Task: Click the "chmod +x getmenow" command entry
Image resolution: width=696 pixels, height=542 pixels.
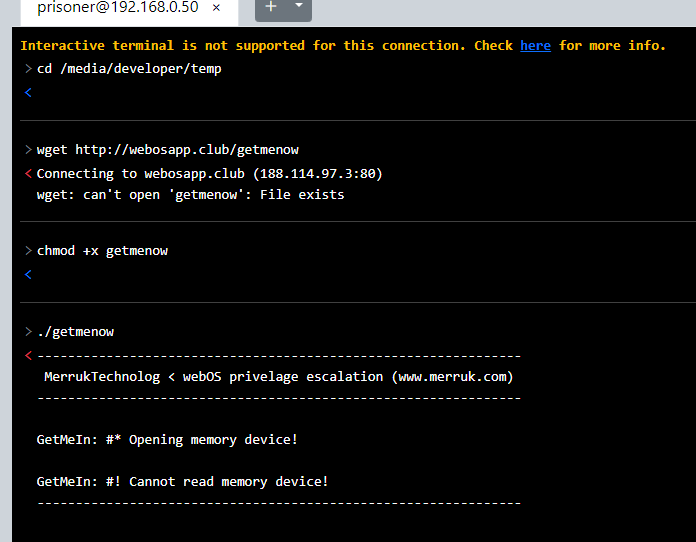Action: 102,251
